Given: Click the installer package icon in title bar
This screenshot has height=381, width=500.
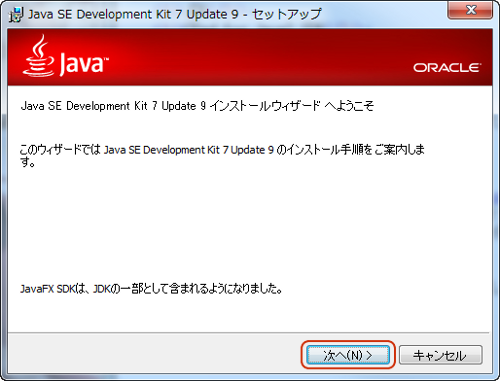Looking at the screenshot, I should coord(16,15).
